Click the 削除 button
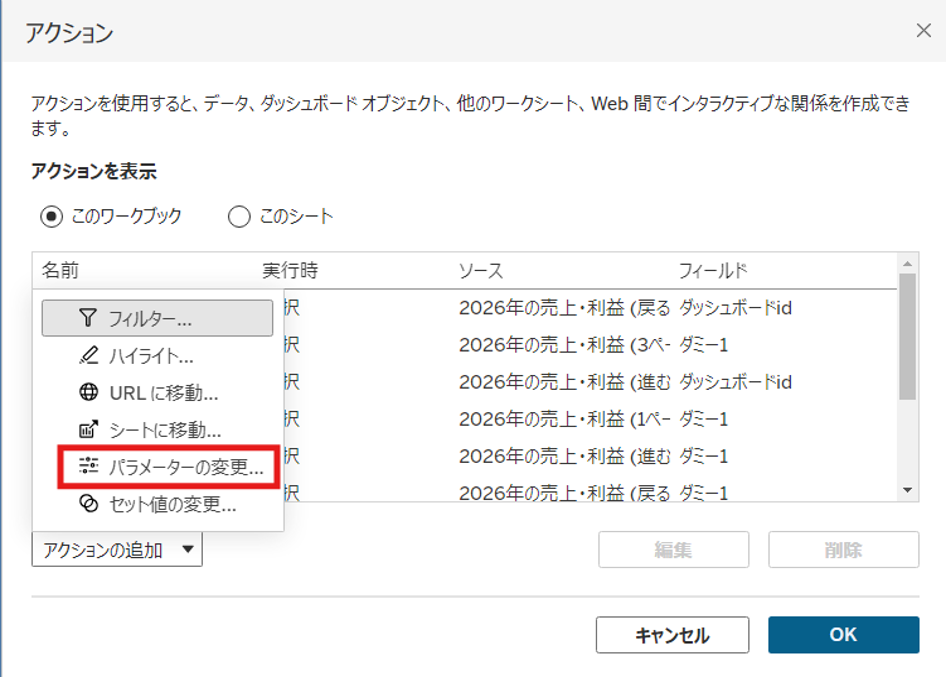This screenshot has height=677, width=946. 843,550
